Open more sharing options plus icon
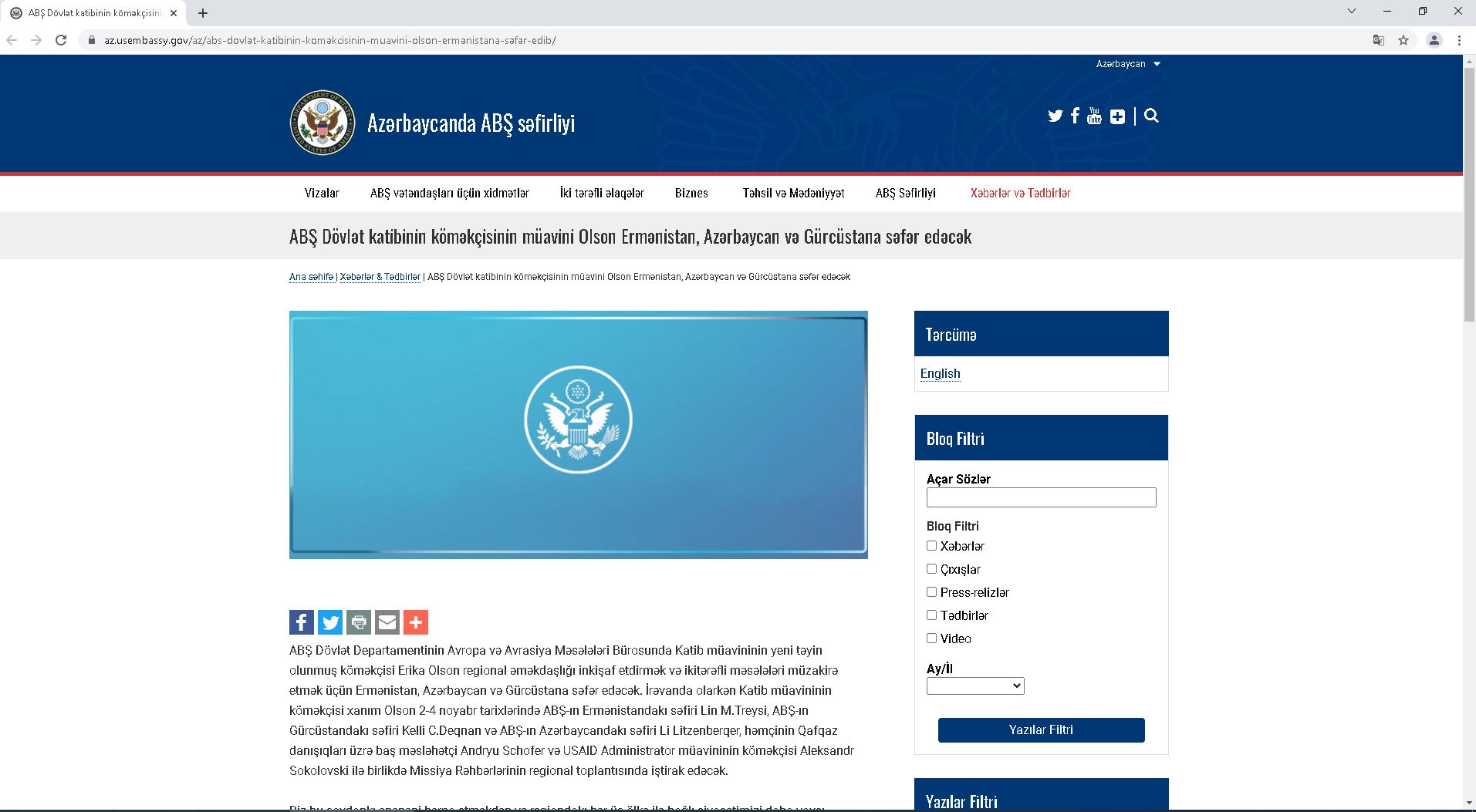1476x812 pixels. click(x=416, y=622)
